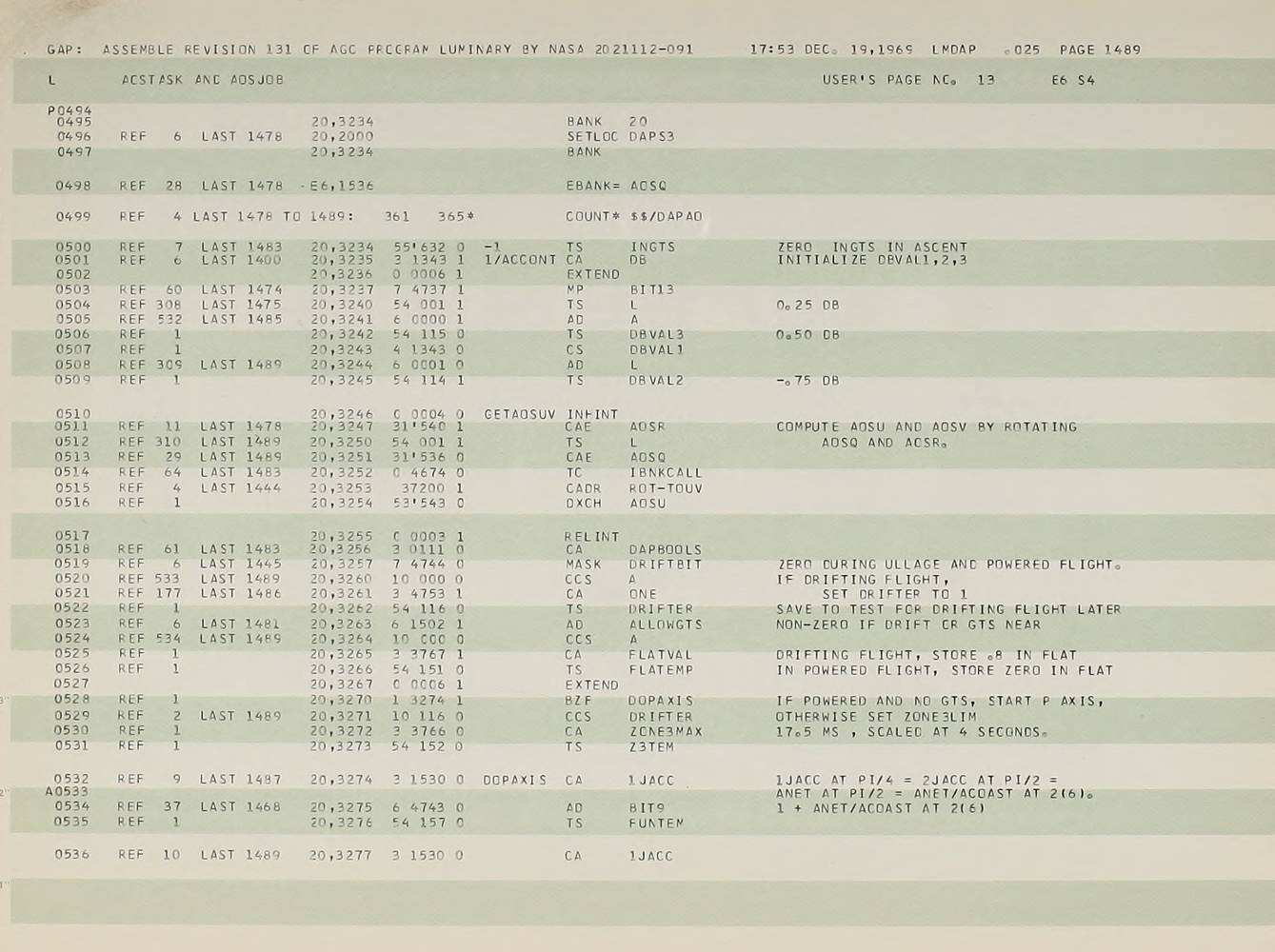The height and width of the screenshot is (952, 1275).
Task: Click the operand 'AOSU'
Action: (x=647, y=503)
